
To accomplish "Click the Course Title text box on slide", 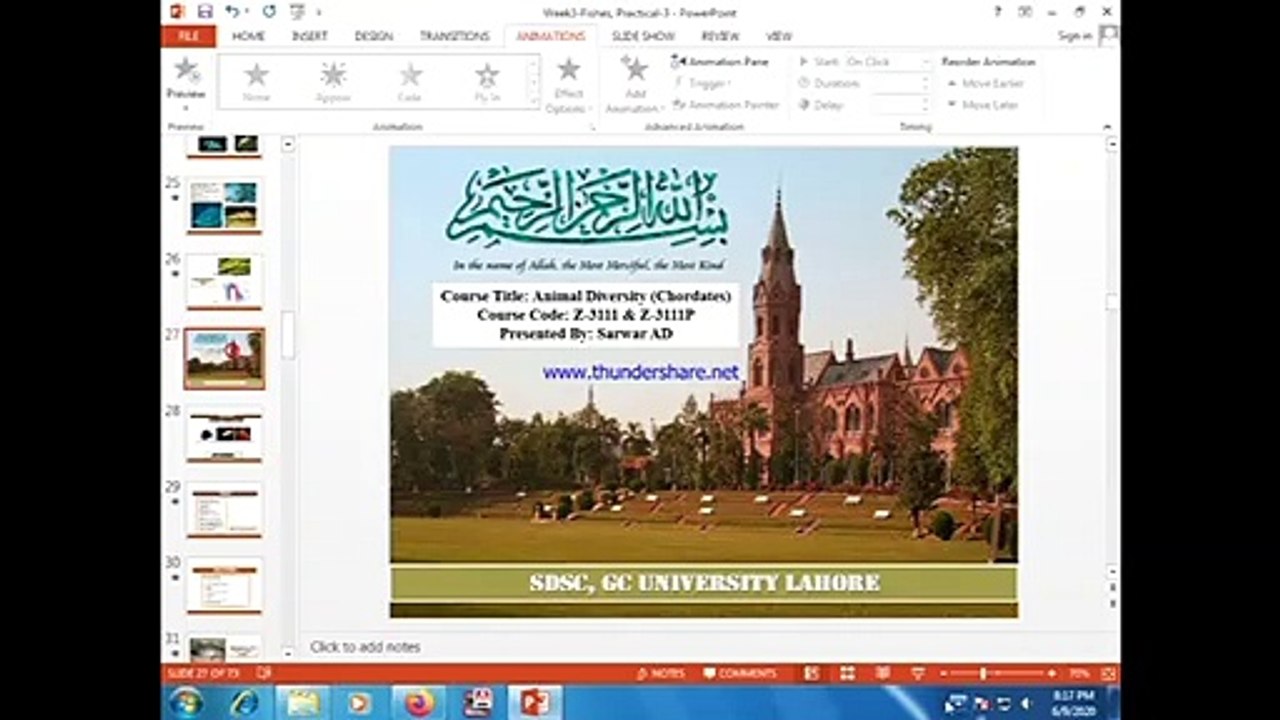I will (x=586, y=315).
